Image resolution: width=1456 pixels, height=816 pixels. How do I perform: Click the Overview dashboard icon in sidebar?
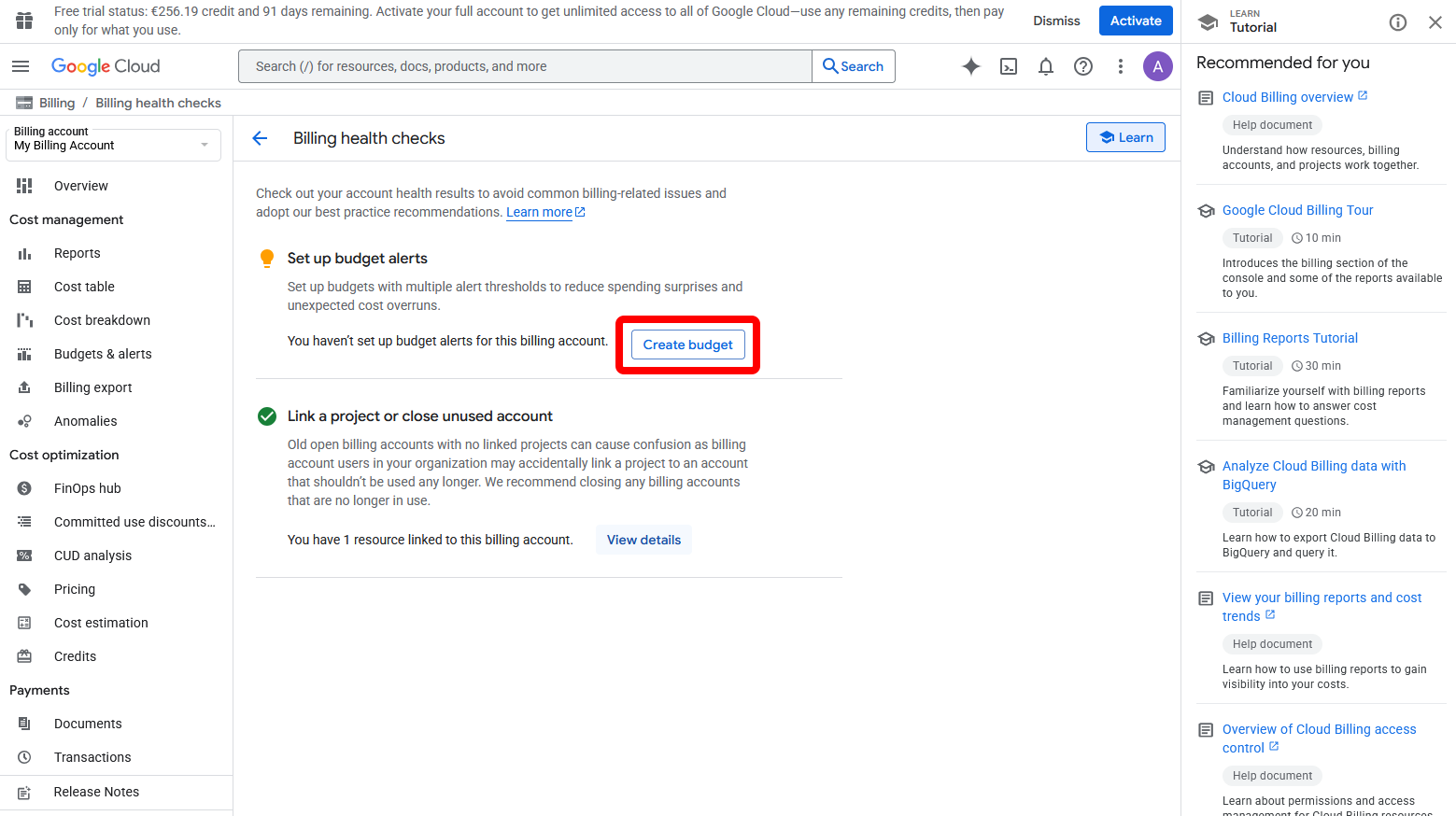pos(24,186)
